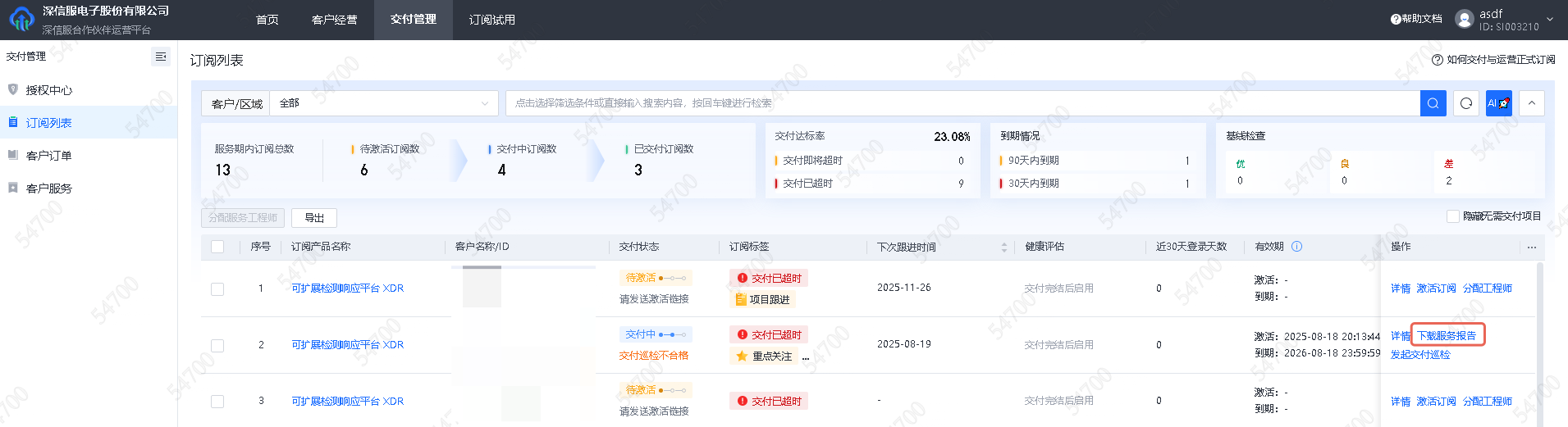The width and height of the screenshot is (1568, 427).
Task: Open the 客户经营 tab
Action: [335, 20]
